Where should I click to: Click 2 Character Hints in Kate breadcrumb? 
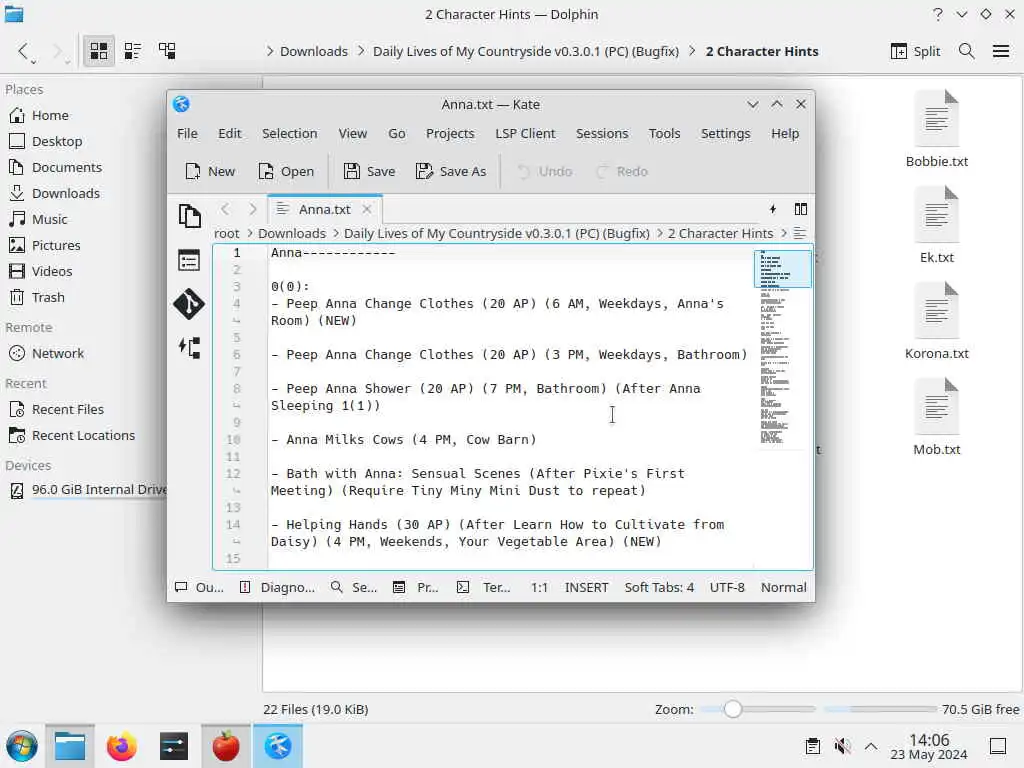pos(720,233)
